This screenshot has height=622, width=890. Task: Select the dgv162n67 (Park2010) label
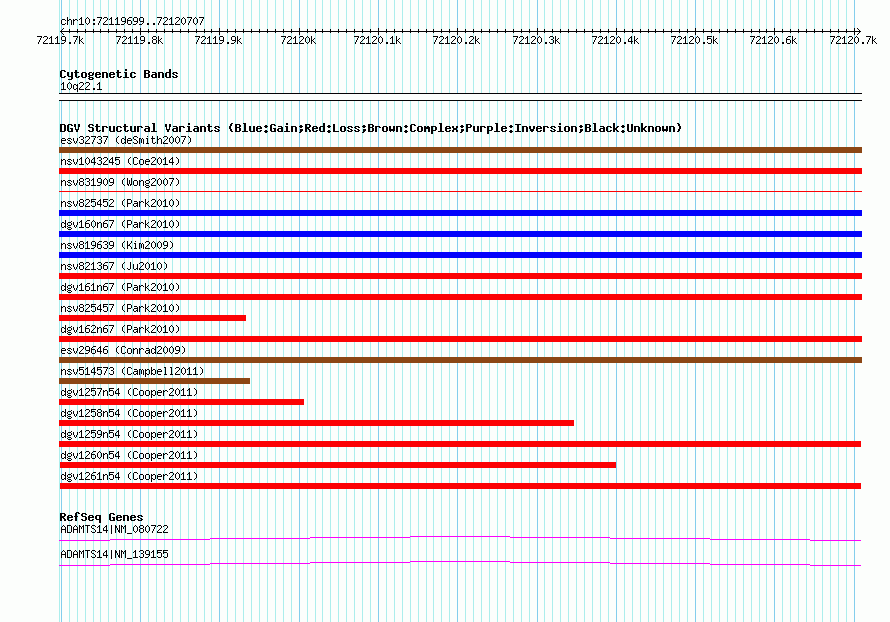coord(120,329)
